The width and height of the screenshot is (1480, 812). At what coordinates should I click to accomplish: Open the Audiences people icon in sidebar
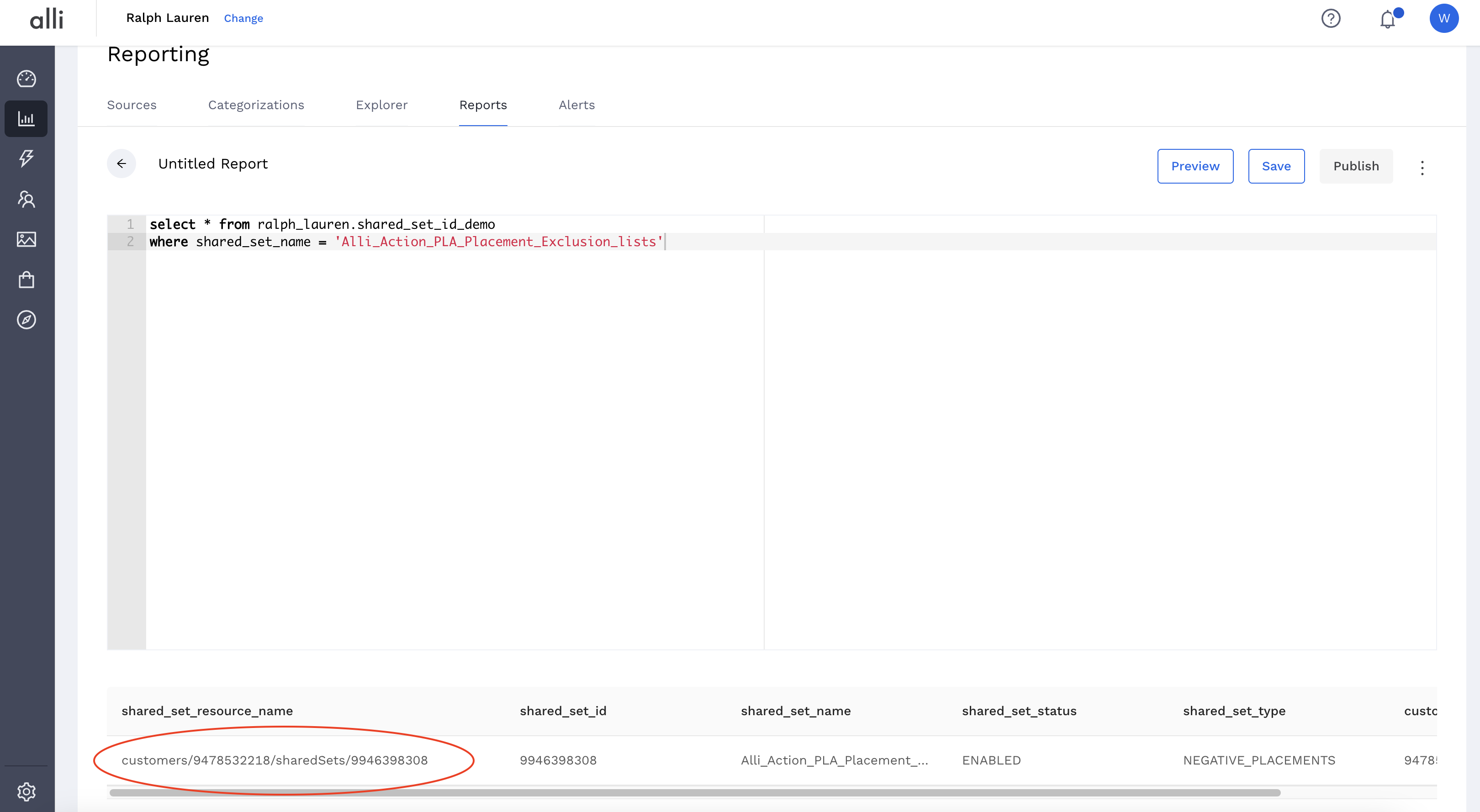tap(26, 199)
